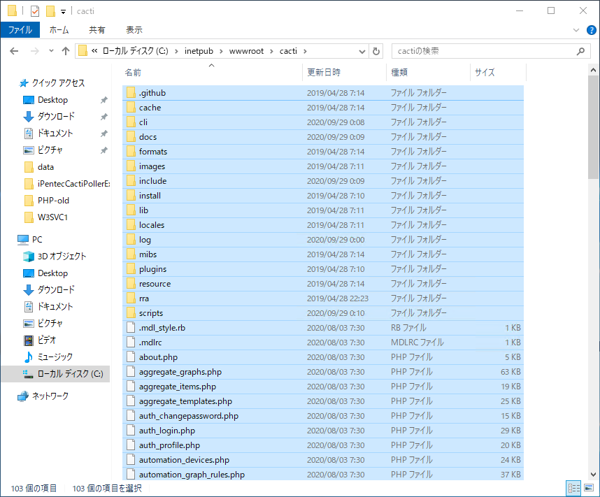The image size is (600, 497).
Task: Select the plugins folder icon
Action: (x=131, y=269)
